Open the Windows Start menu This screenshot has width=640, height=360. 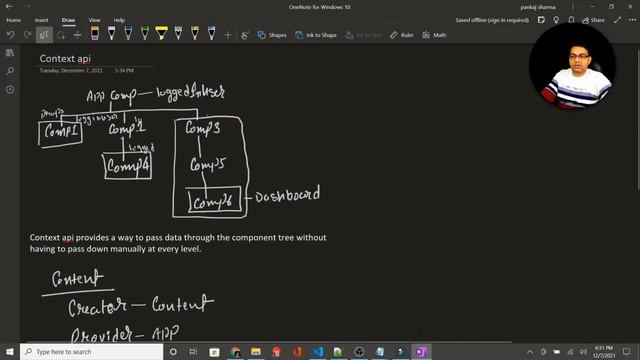click(x=10, y=351)
